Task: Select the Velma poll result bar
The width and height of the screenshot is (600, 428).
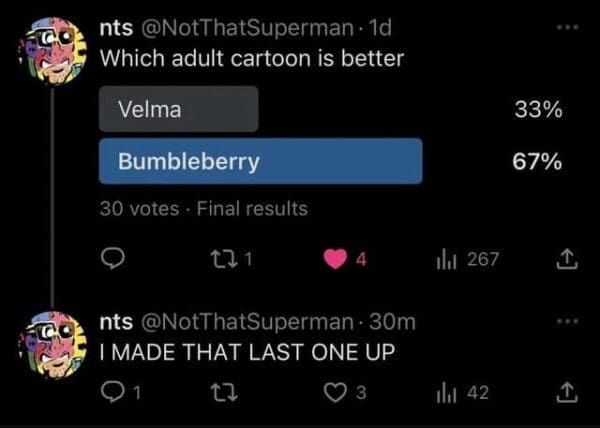Action: pyautogui.click(x=178, y=109)
